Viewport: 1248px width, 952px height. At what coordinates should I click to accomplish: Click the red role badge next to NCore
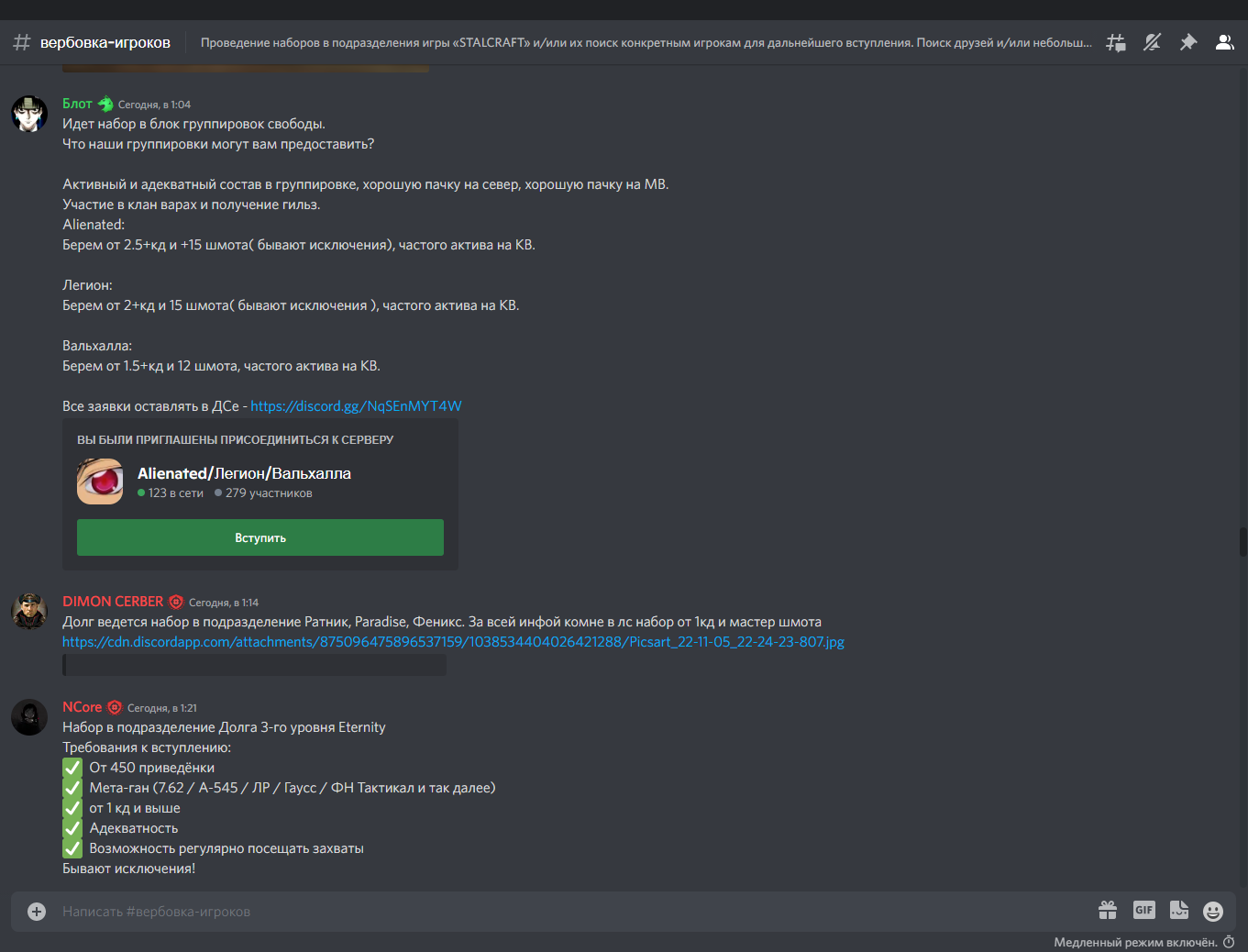click(115, 707)
